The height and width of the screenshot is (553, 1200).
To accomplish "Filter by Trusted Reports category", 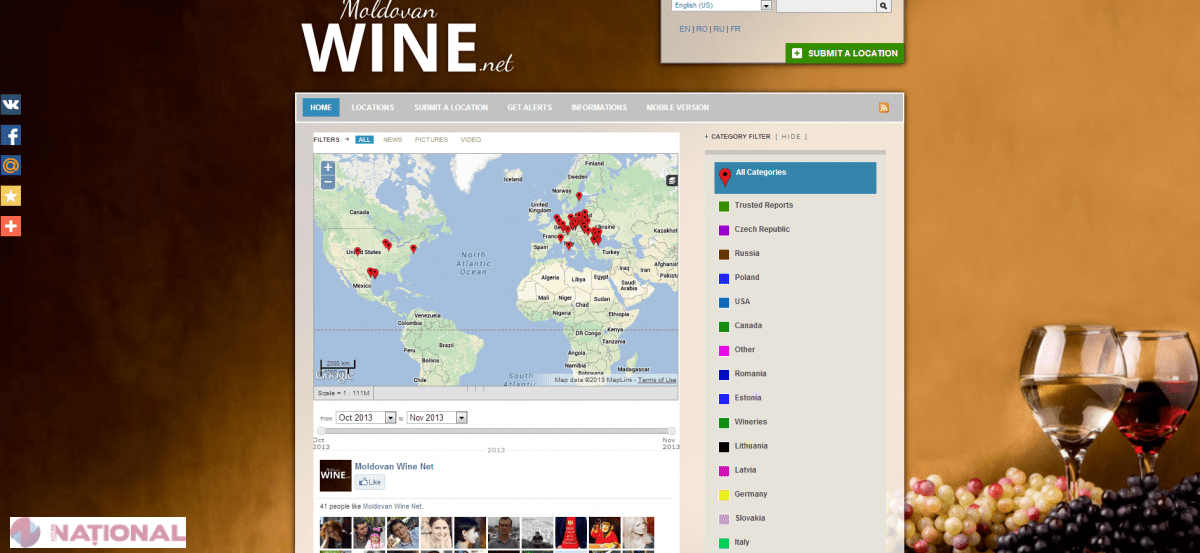I will [x=764, y=205].
